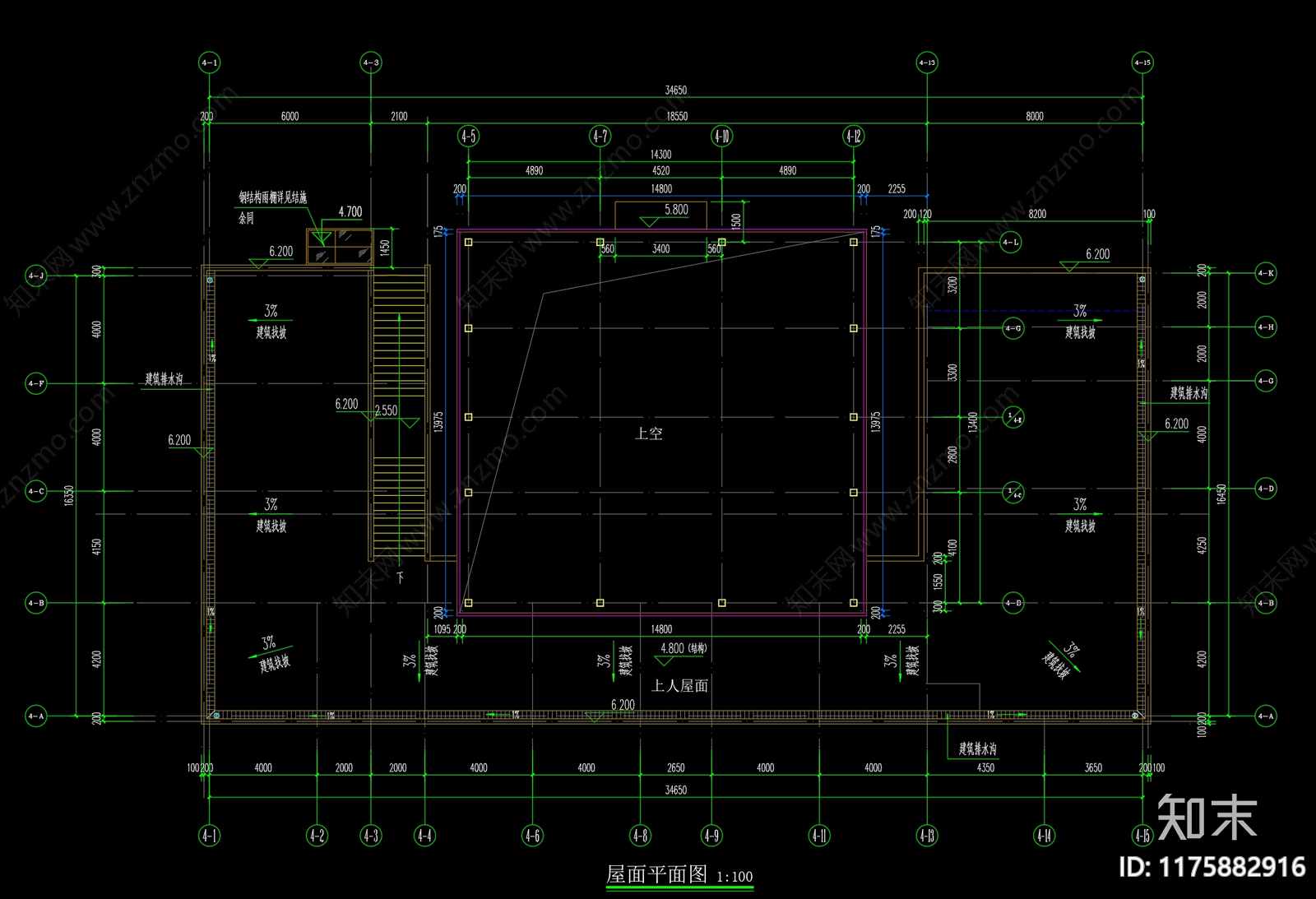1316x899 pixels.
Task: Click the 4-10 grid axis bubble
Action: pos(721,137)
